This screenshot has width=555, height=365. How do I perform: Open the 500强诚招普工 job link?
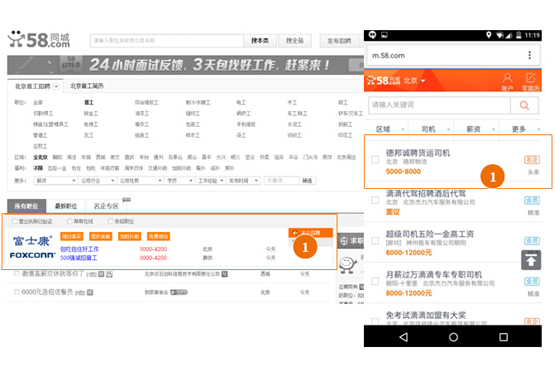(x=79, y=258)
